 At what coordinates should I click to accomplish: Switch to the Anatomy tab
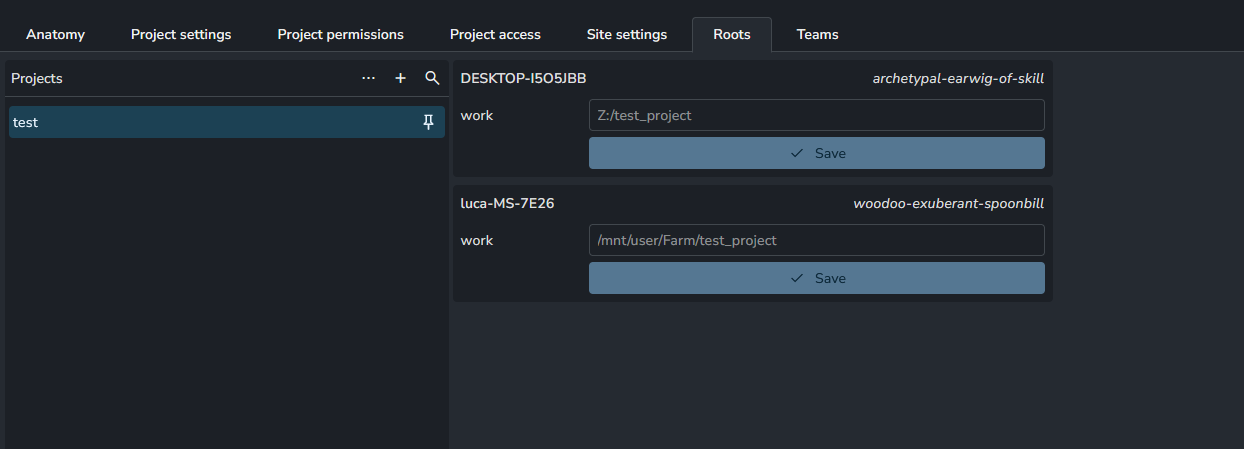click(55, 34)
